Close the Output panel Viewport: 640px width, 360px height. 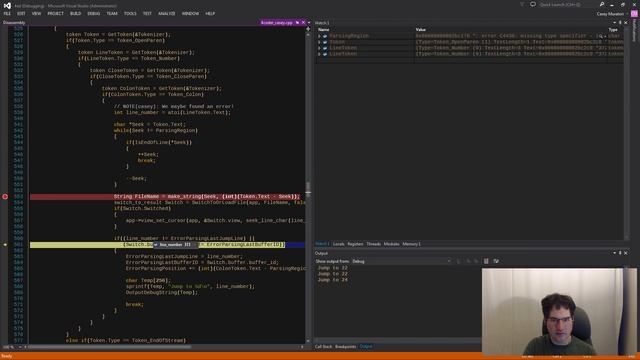point(626,253)
